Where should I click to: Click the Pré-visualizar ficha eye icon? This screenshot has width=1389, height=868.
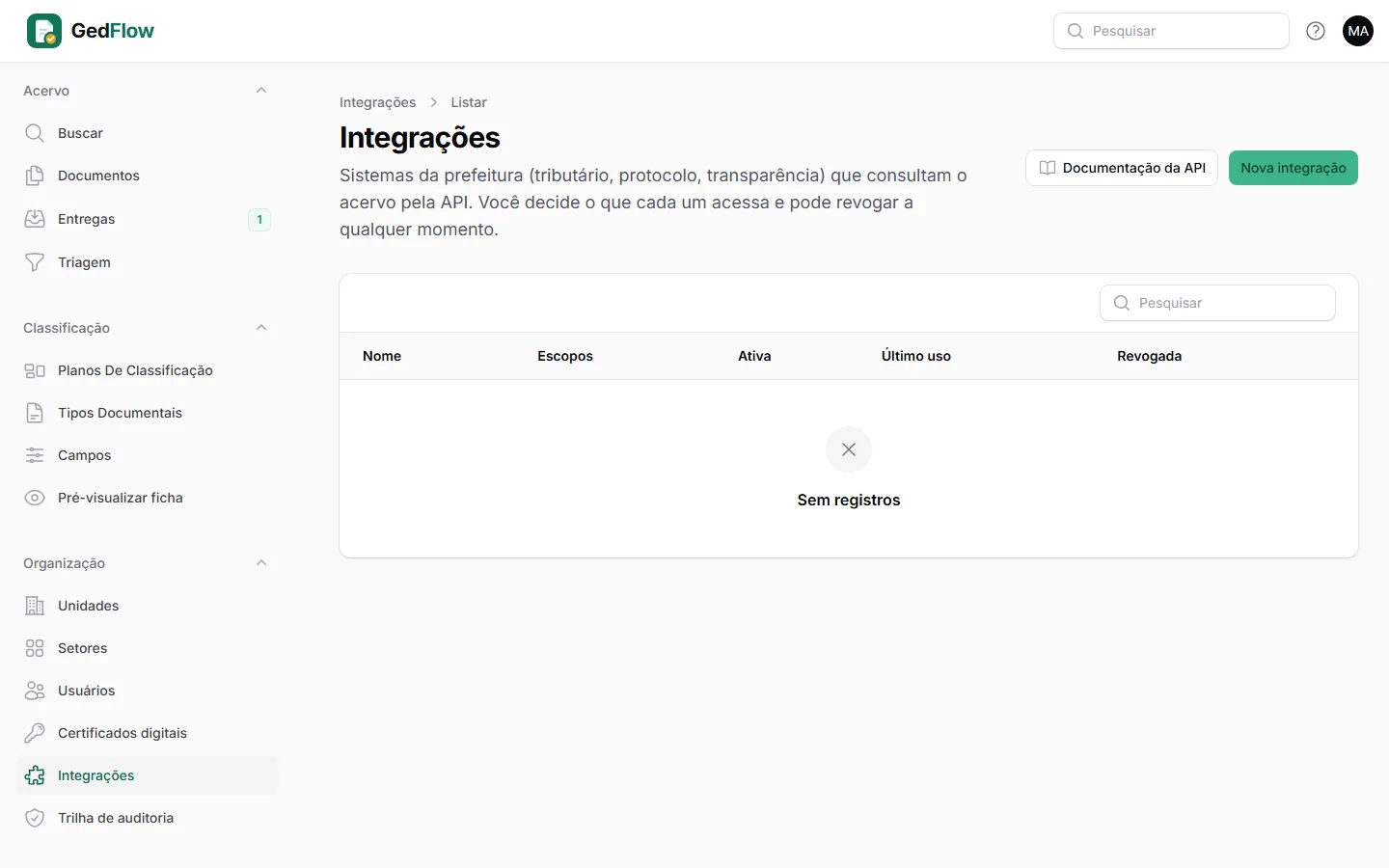35,498
